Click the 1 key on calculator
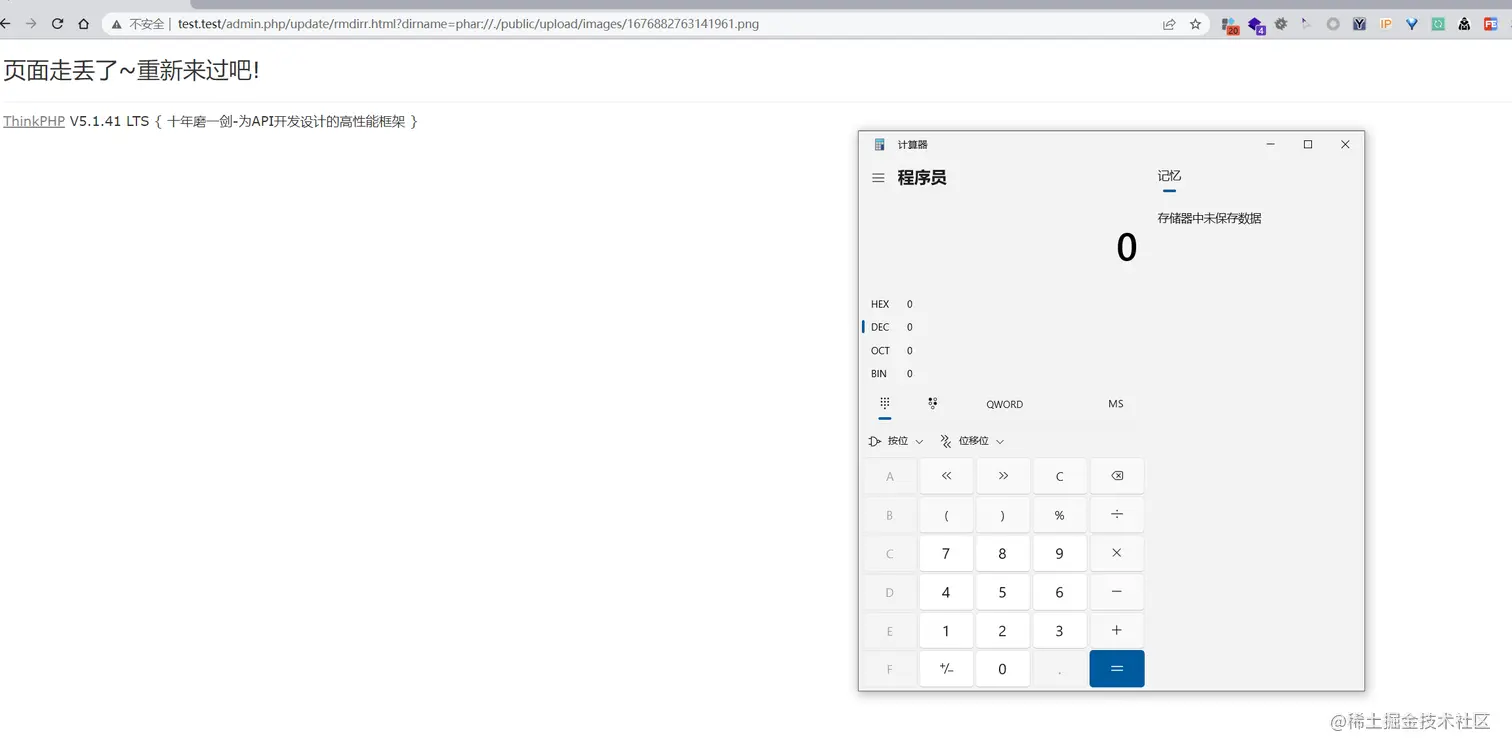 click(946, 630)
